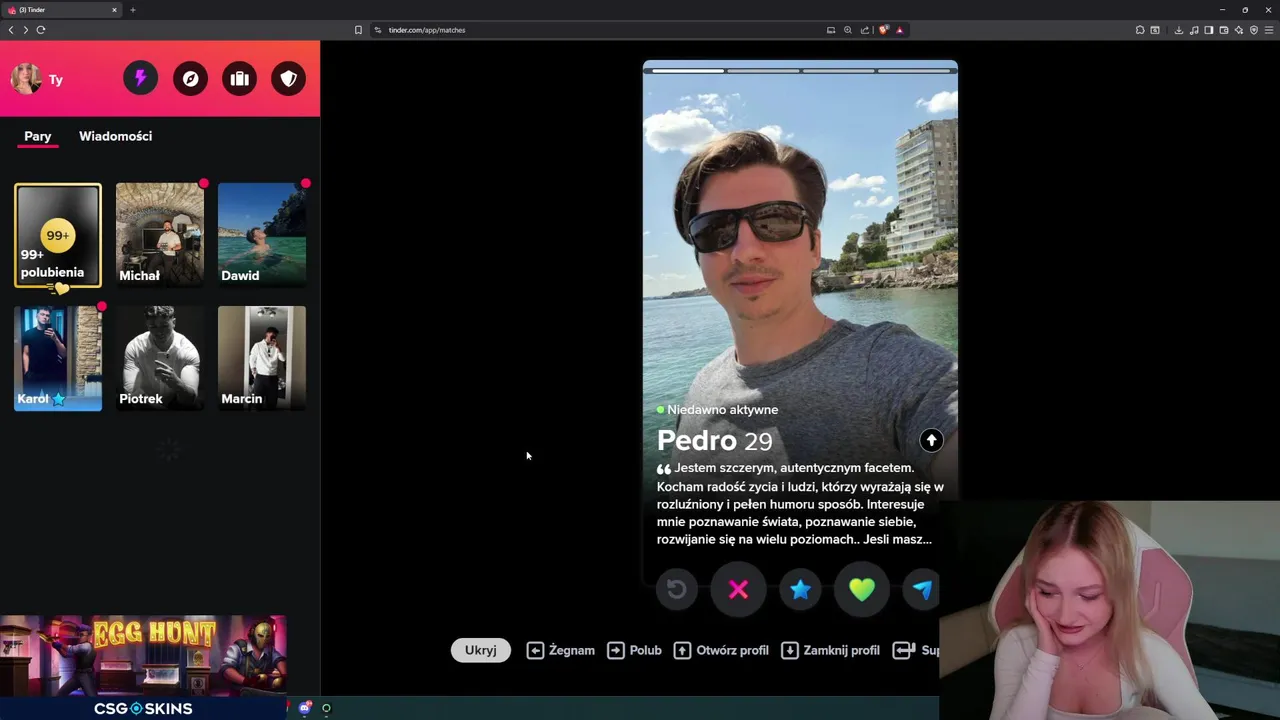The image size is (1280, 720).
Task: Open match card for Piotrek
Action: [x=160, y=358]
